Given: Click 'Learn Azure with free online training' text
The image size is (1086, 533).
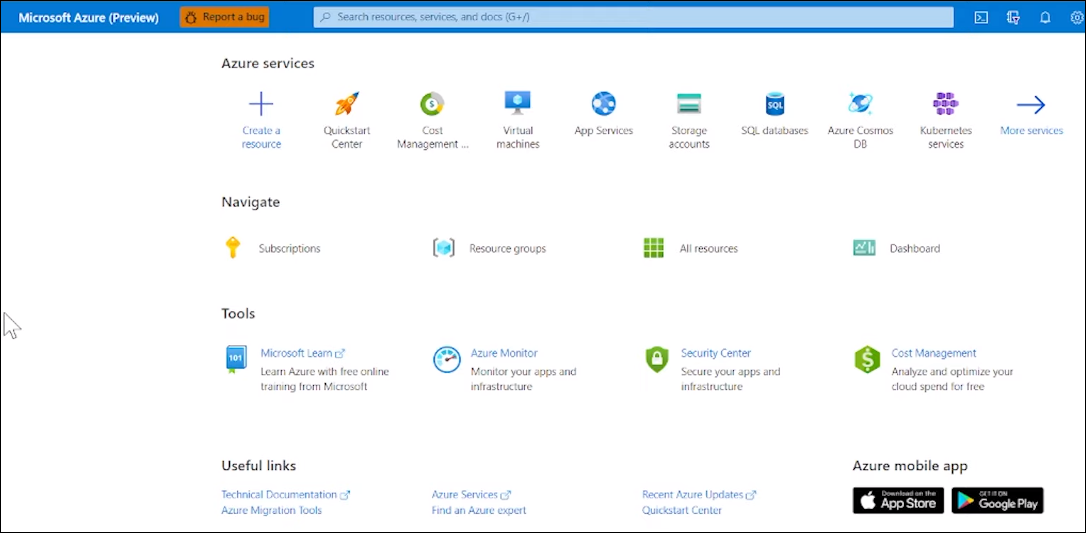Looking at the screenshot, I should (x=325, y=379).
